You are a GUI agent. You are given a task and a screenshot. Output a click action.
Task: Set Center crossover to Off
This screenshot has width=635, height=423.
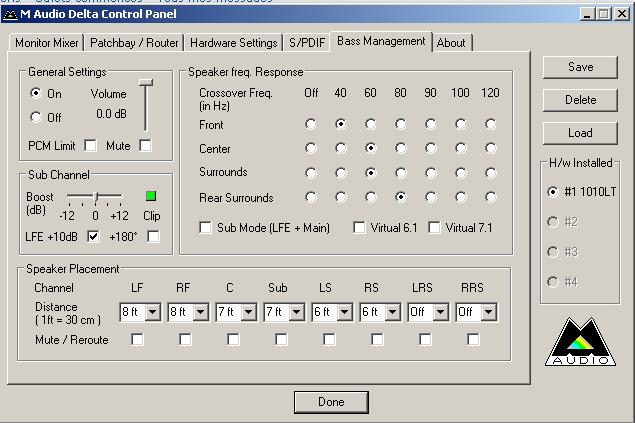click(311, 149)
